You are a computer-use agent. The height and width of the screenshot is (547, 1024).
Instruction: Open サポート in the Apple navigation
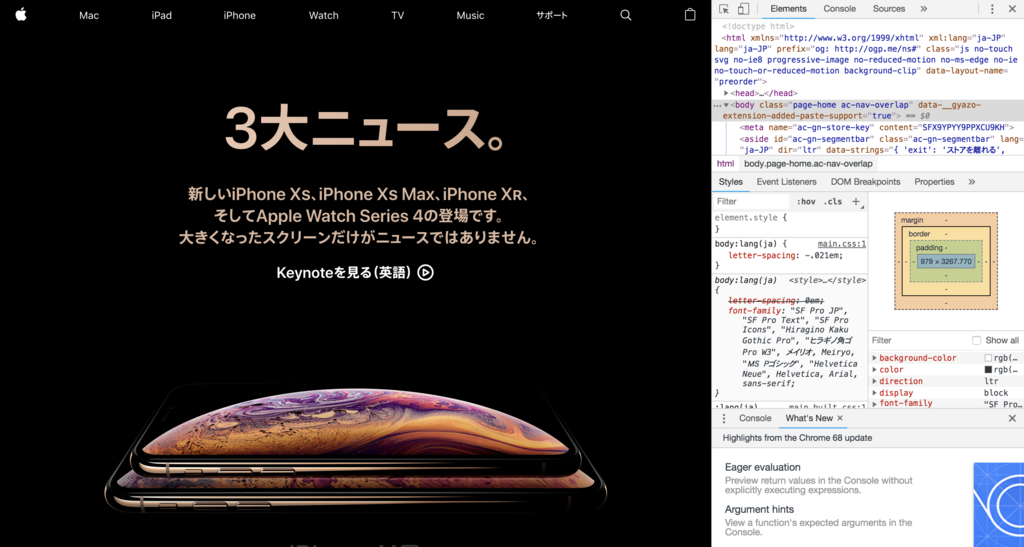coord(552,15)
